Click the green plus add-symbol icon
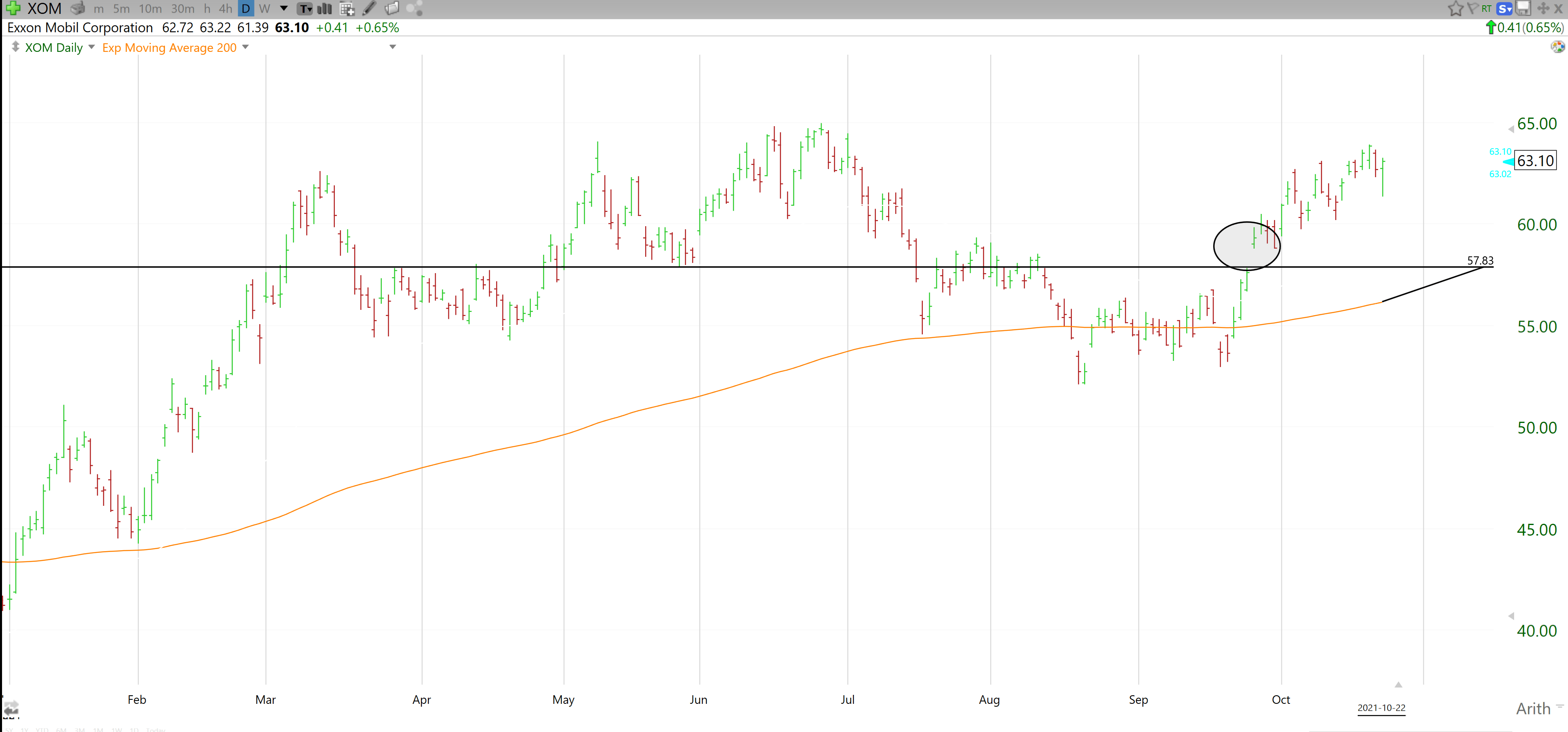Viewport: 1568px width, 732px height. [13, 9]
